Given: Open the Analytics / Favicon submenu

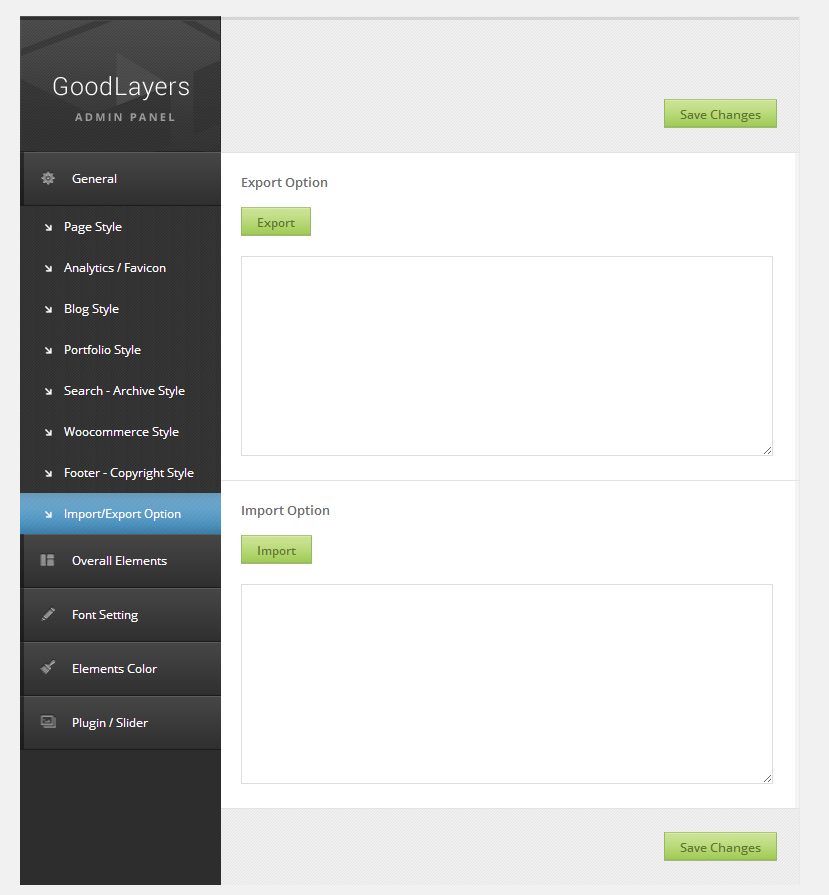Looking at the screenshot, I should click(115, 268).
